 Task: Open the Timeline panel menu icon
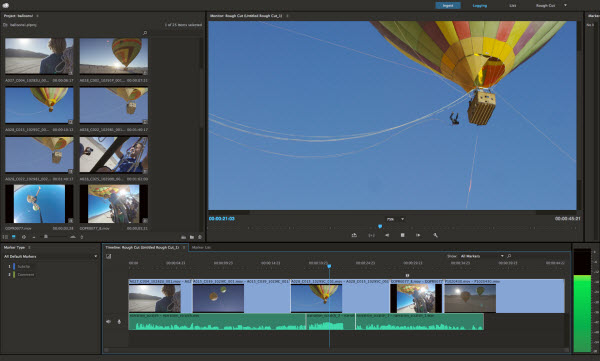click(x=184, y=248)
